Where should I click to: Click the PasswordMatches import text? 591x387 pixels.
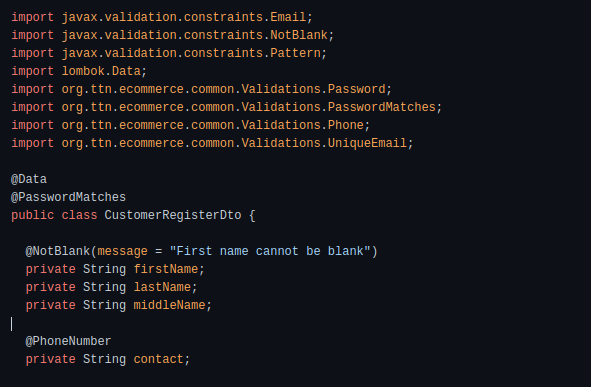point(381,107)
